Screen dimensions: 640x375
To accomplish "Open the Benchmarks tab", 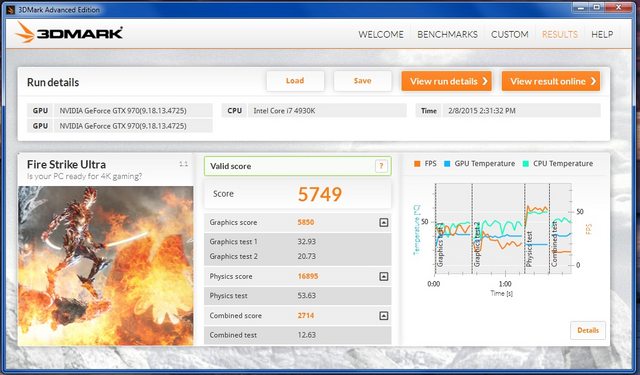I will [447, 35].
